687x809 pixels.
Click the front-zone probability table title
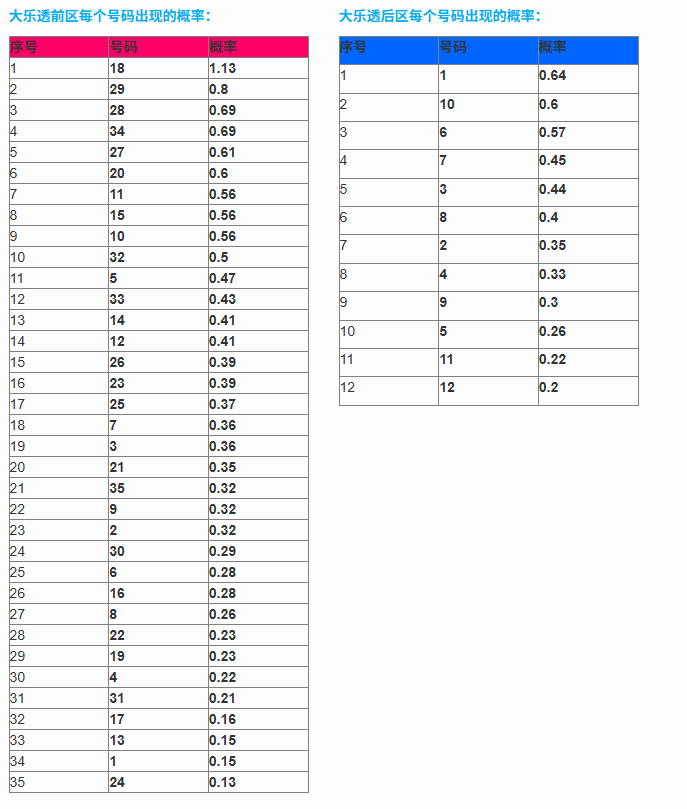coord(110,16)
